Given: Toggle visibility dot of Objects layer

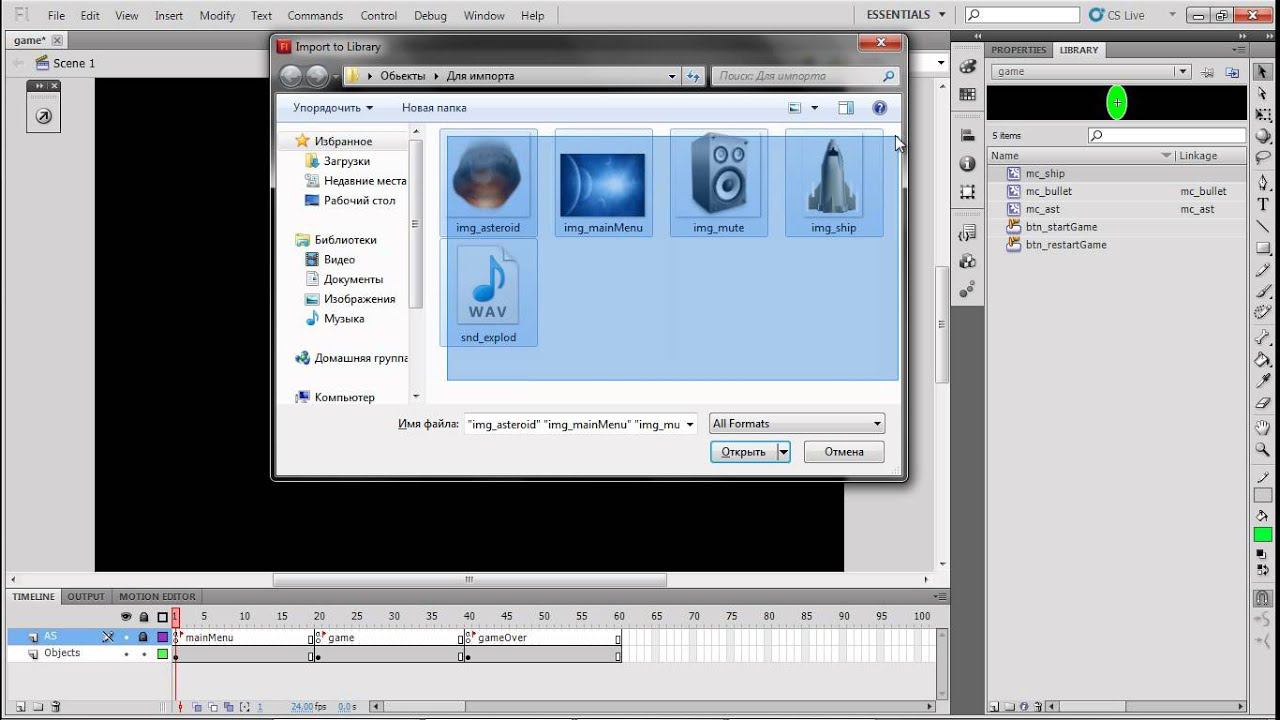Looking at the screenshot, I should (126, 654).
